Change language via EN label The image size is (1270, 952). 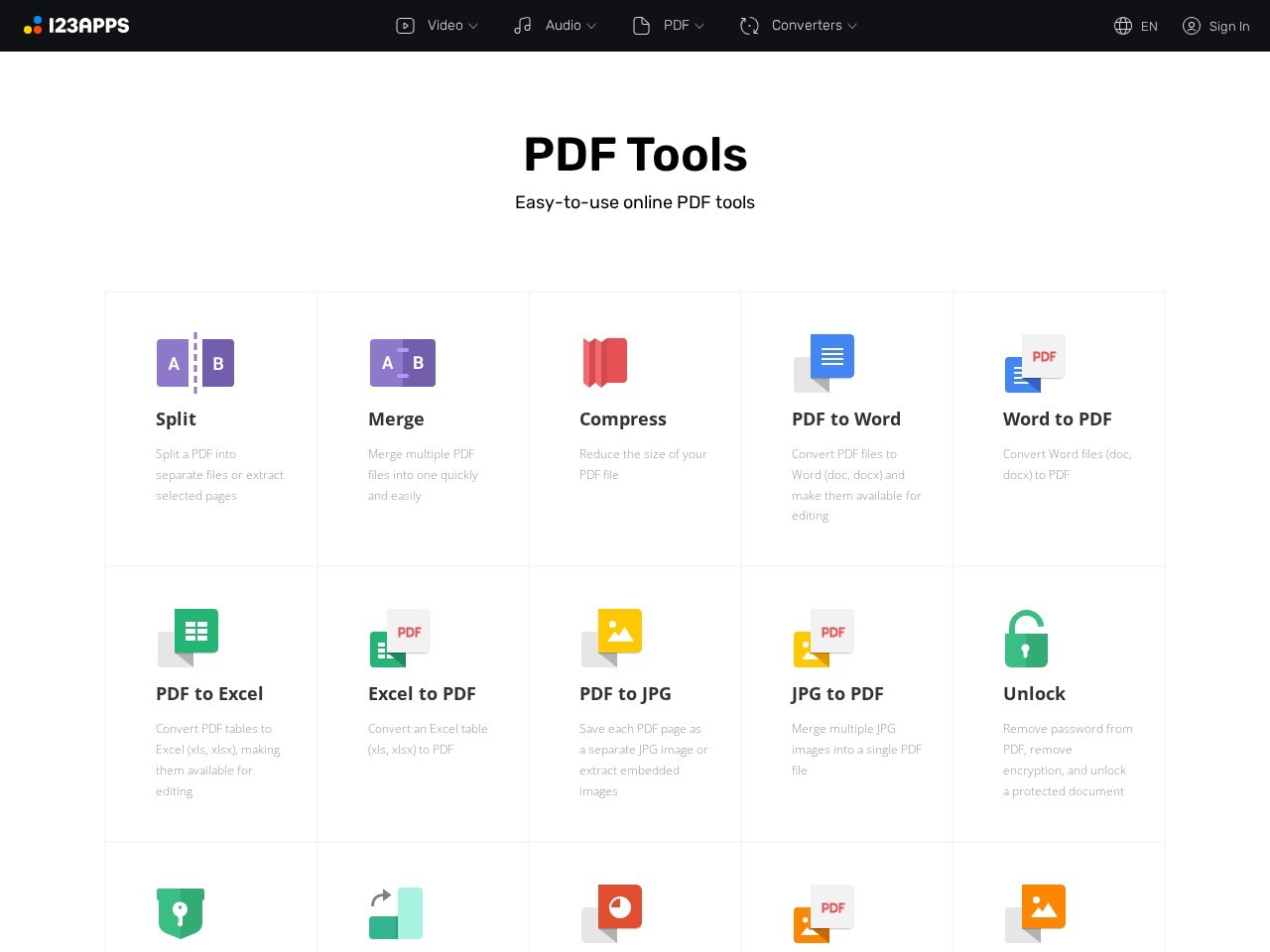(x=1149, y=27)
